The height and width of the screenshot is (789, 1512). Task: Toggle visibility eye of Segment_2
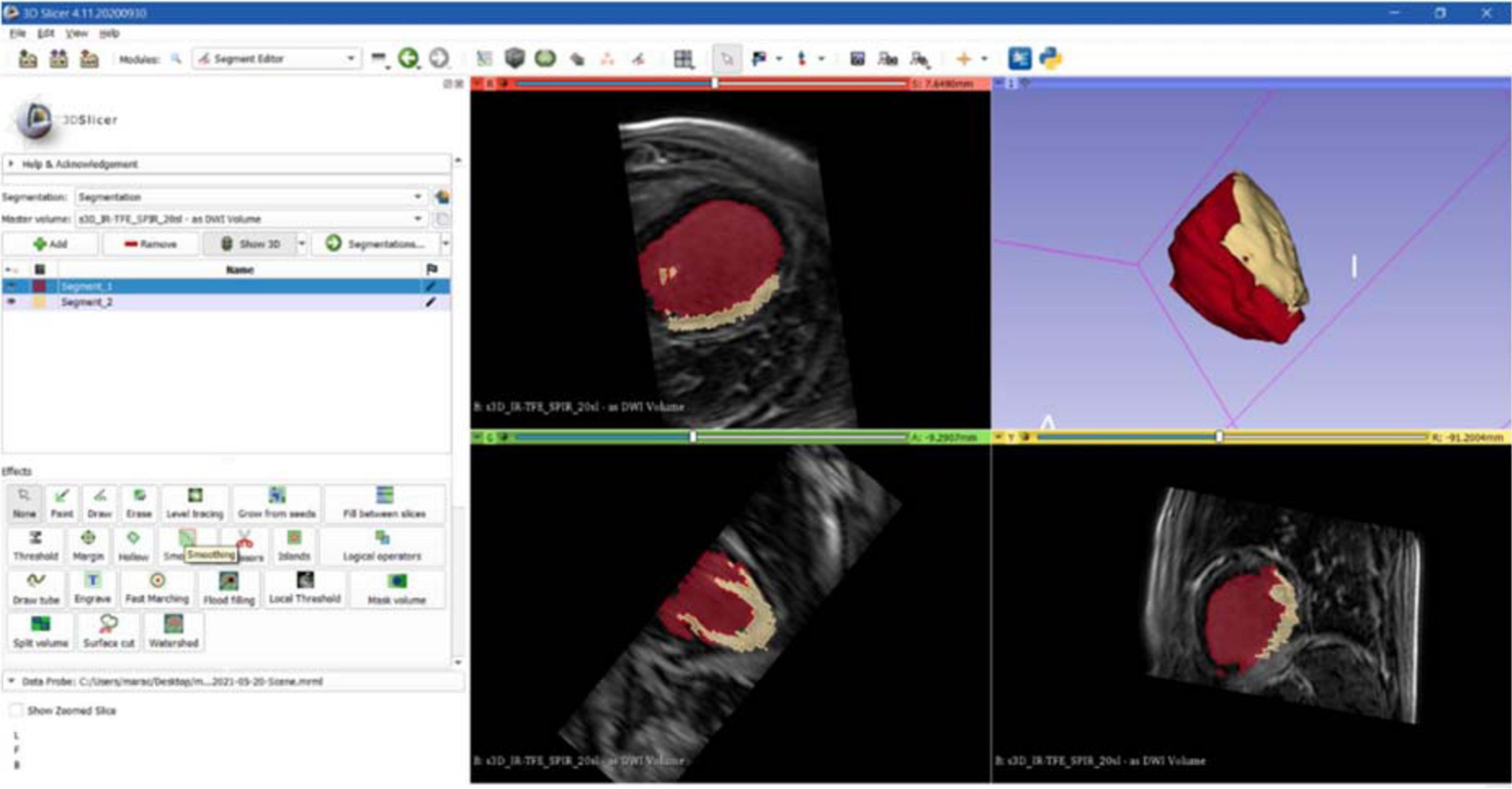tap(11, 302)
